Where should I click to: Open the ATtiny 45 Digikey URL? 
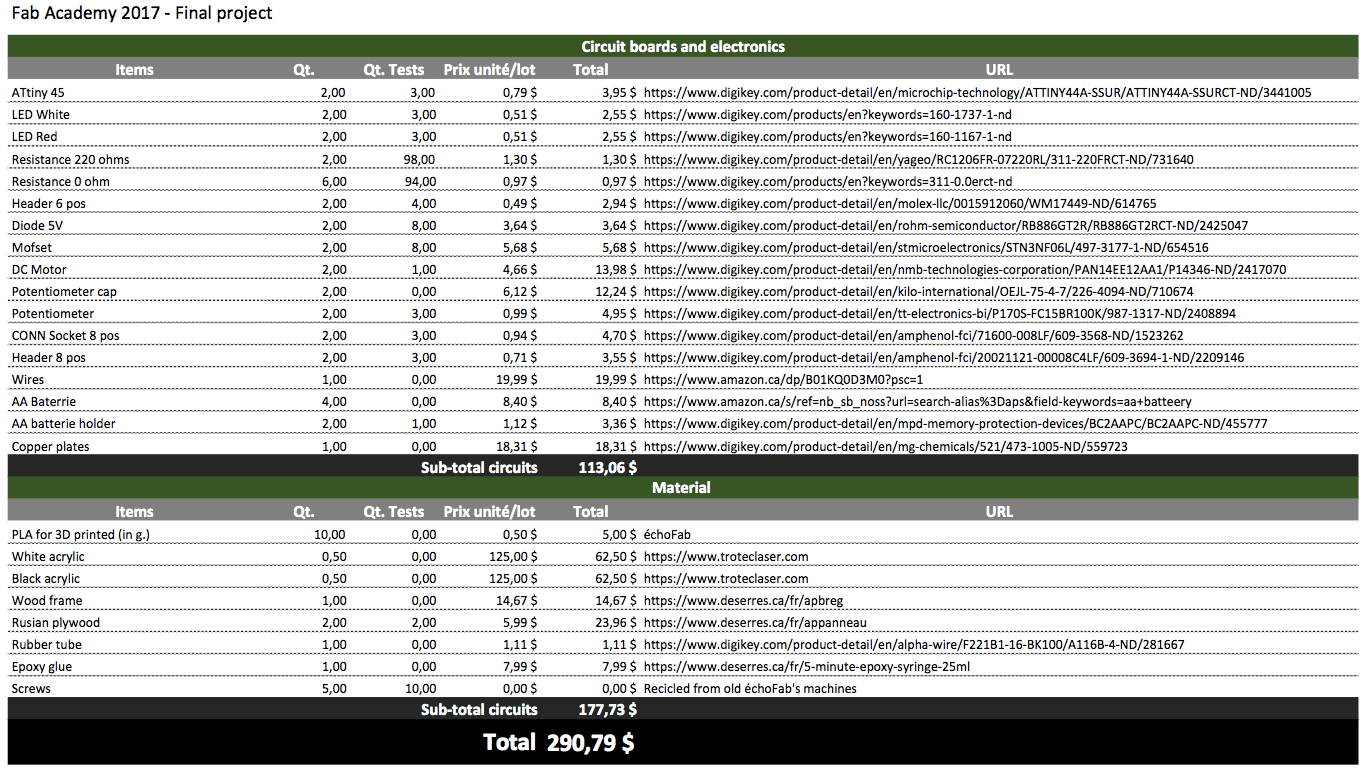tap(978, 92)
